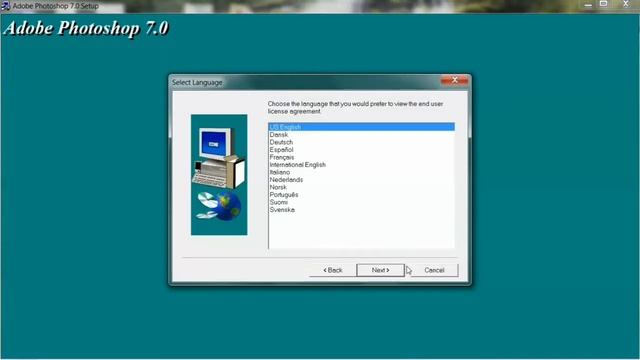Close the Select Language dialog

(455, 80)
